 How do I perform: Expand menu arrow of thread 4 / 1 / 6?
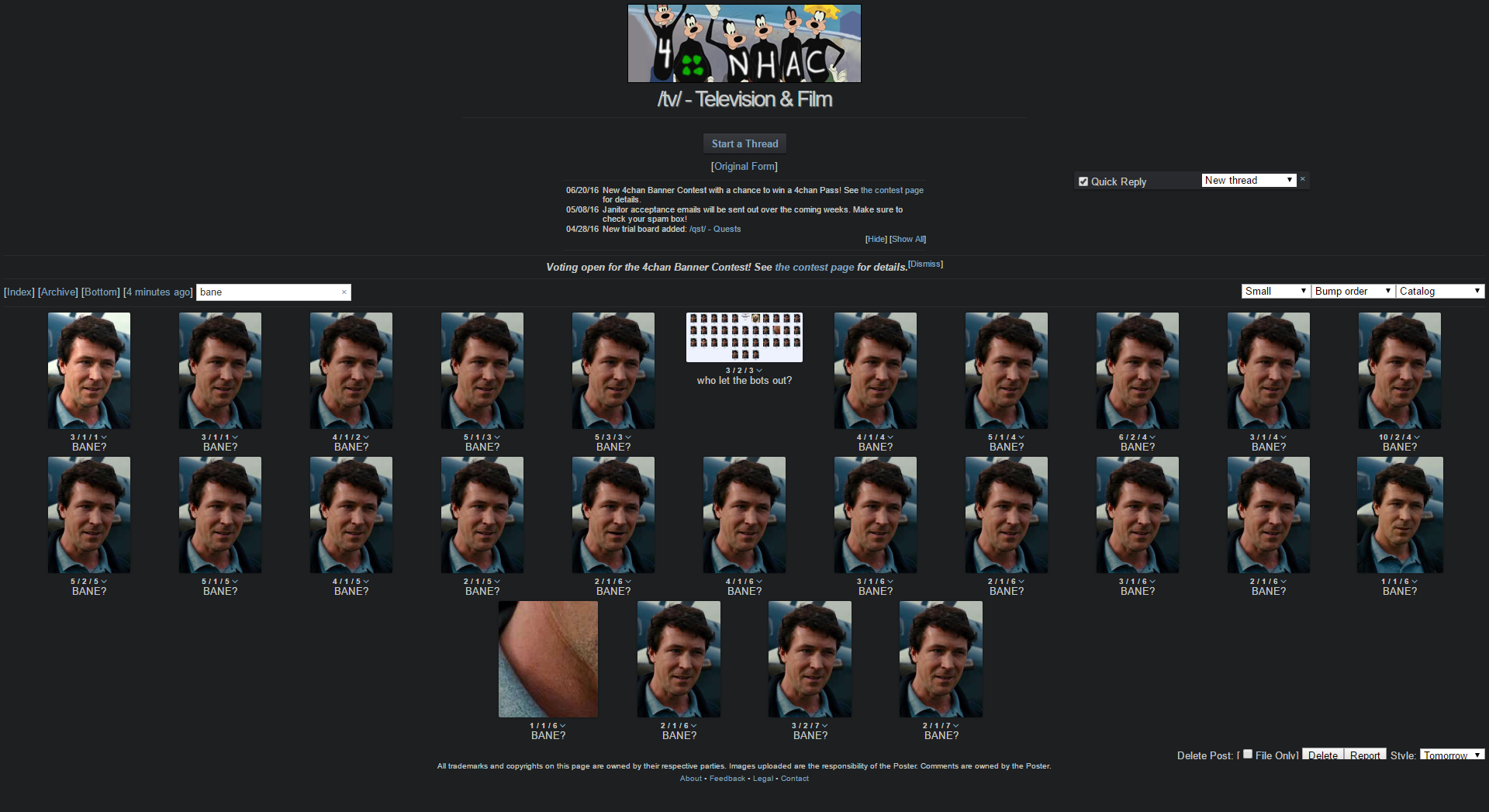click(759, 582)
